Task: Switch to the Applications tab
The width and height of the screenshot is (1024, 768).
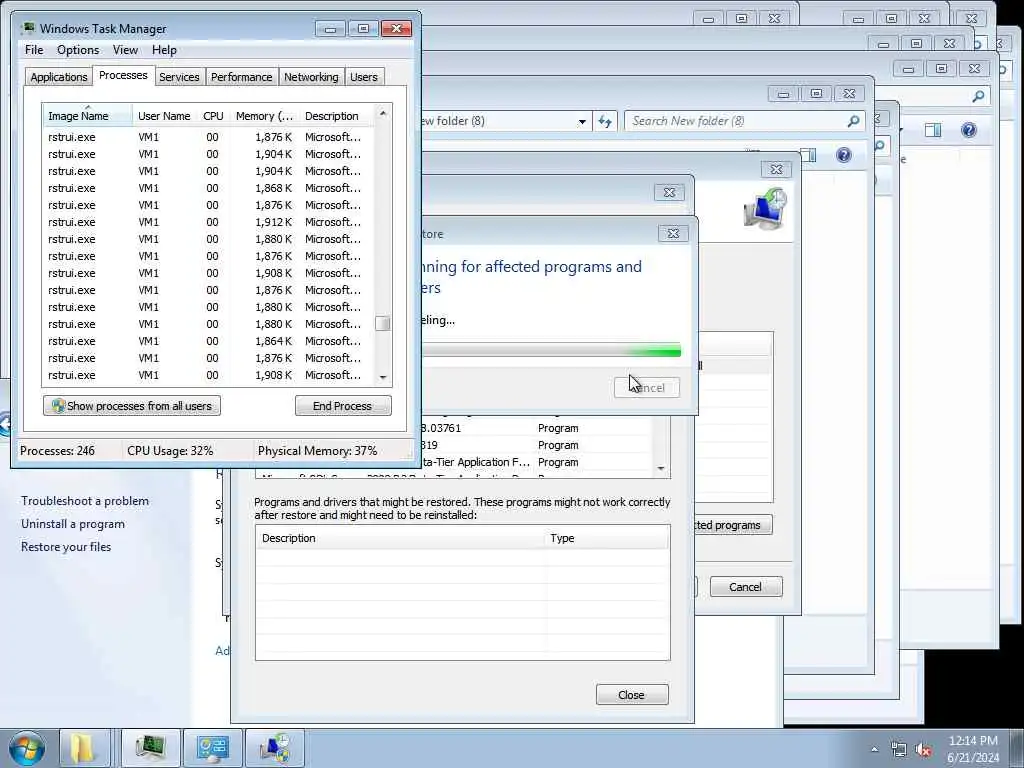Action: [59, 76]
